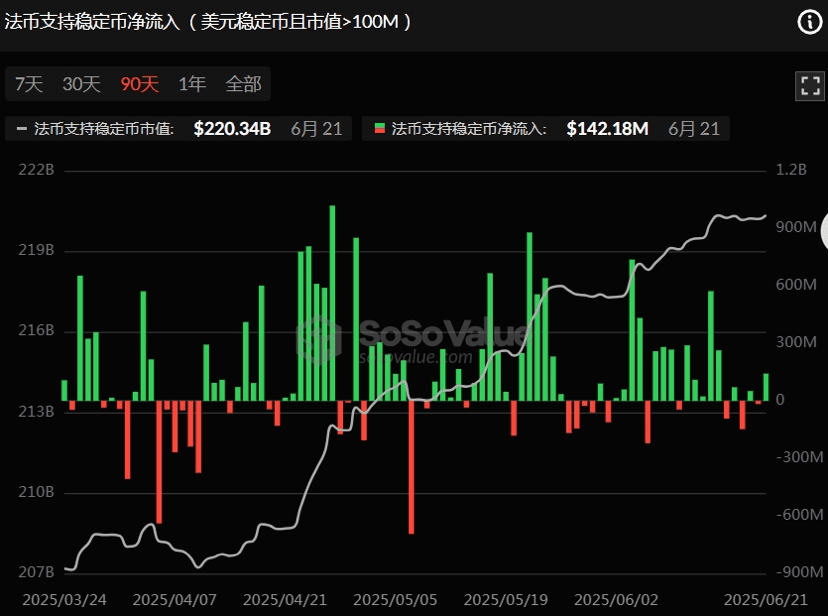The image size is (828, 616).
Task: Expand chart with the fullscreen icon
Action: (810, 86)
